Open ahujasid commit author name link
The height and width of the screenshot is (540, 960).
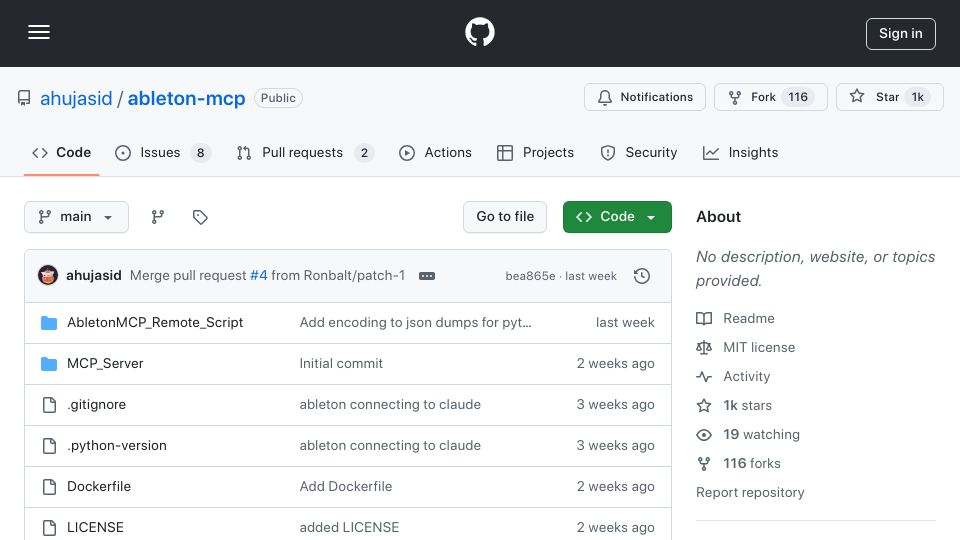click(x=94, y=276)
